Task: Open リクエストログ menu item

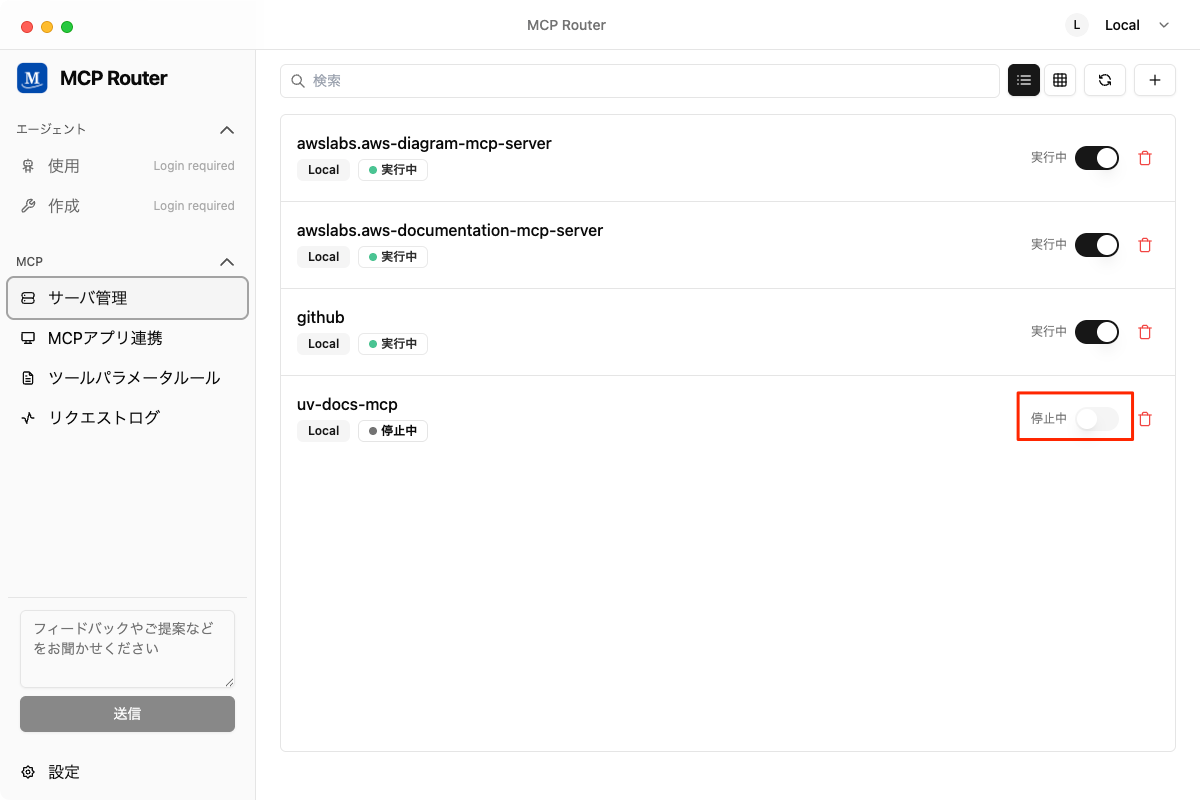Action: (127, 418)
